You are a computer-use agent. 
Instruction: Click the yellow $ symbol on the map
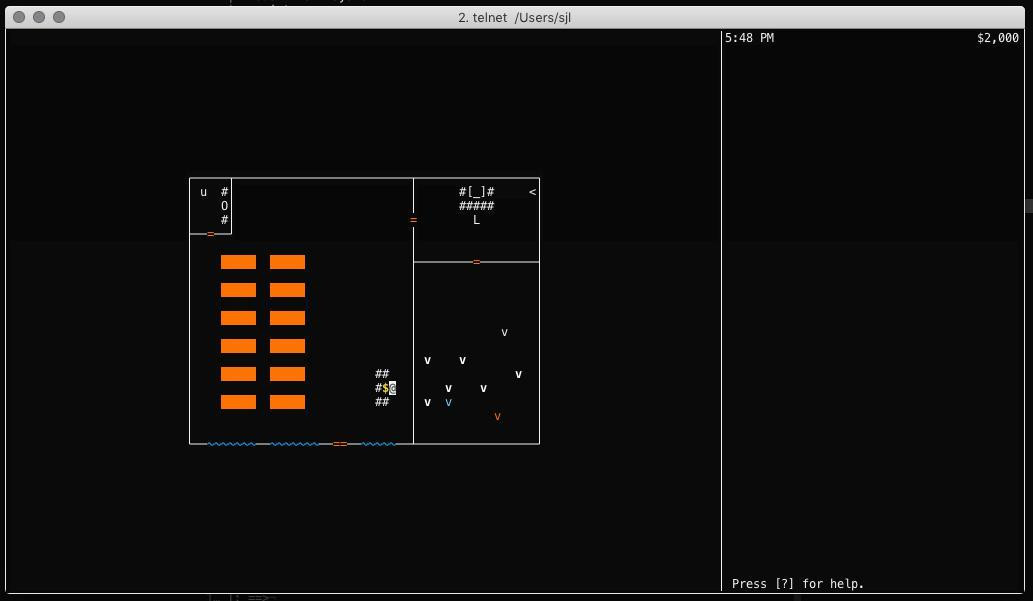(x=385, y=388)
